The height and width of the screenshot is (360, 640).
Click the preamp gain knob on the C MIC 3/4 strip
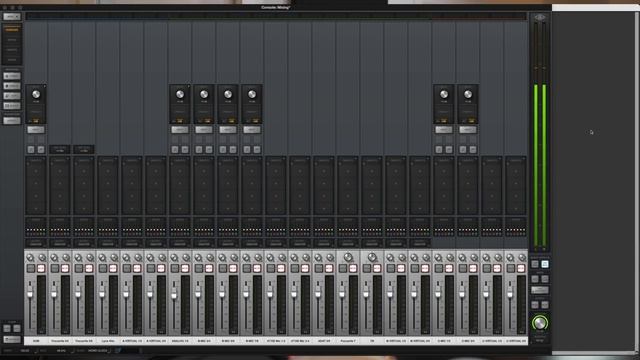pyautogui.click(x=468, y=94)
